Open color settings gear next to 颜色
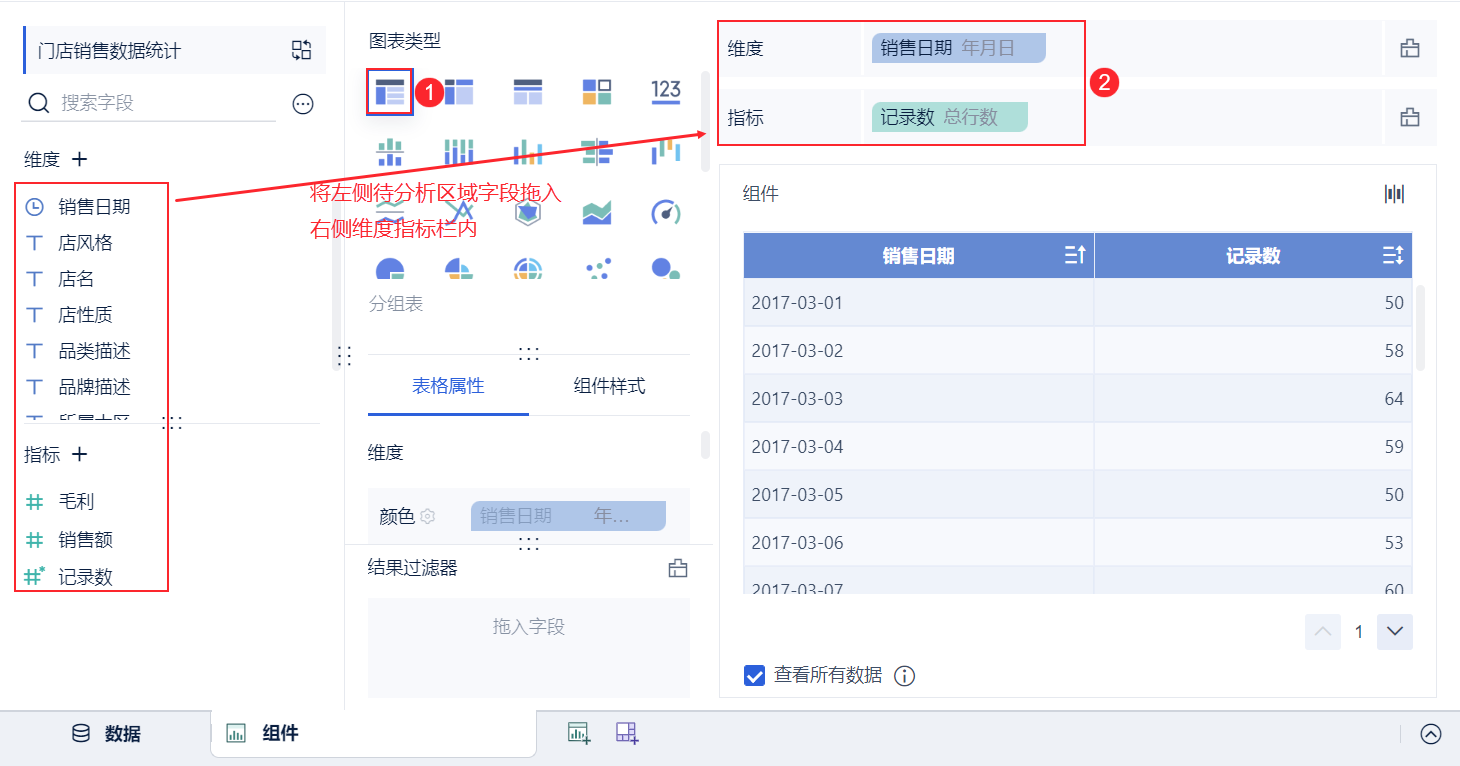This screenshot has height=766, width=1460. 428,516
